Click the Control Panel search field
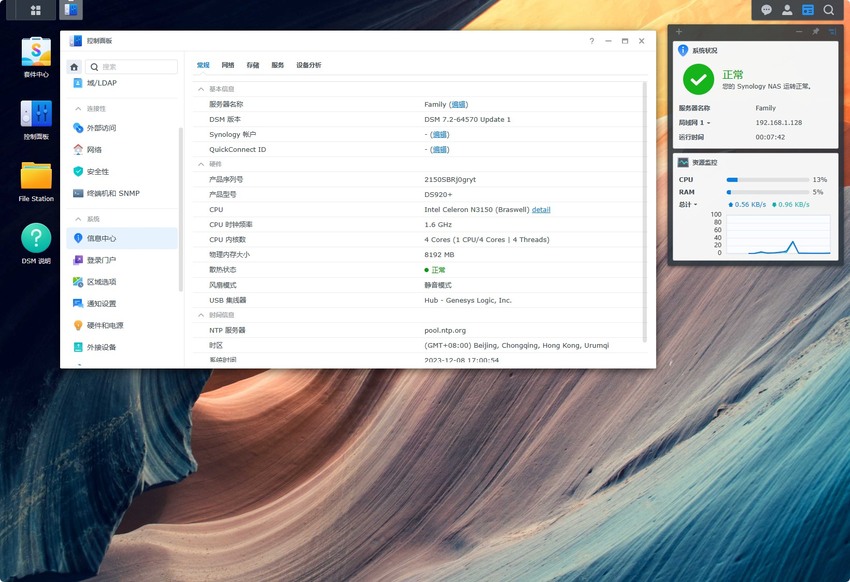The width and height of the screenshot is (850, 582). 131,67
